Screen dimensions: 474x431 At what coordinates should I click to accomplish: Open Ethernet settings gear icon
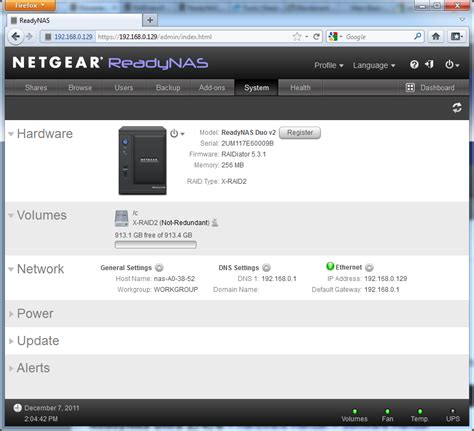click(369, 267)
